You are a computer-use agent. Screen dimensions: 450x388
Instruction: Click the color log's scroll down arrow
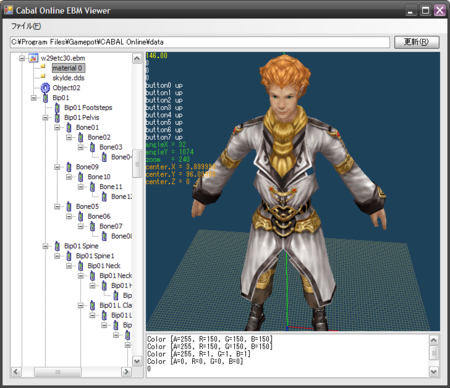pos(434,371)
